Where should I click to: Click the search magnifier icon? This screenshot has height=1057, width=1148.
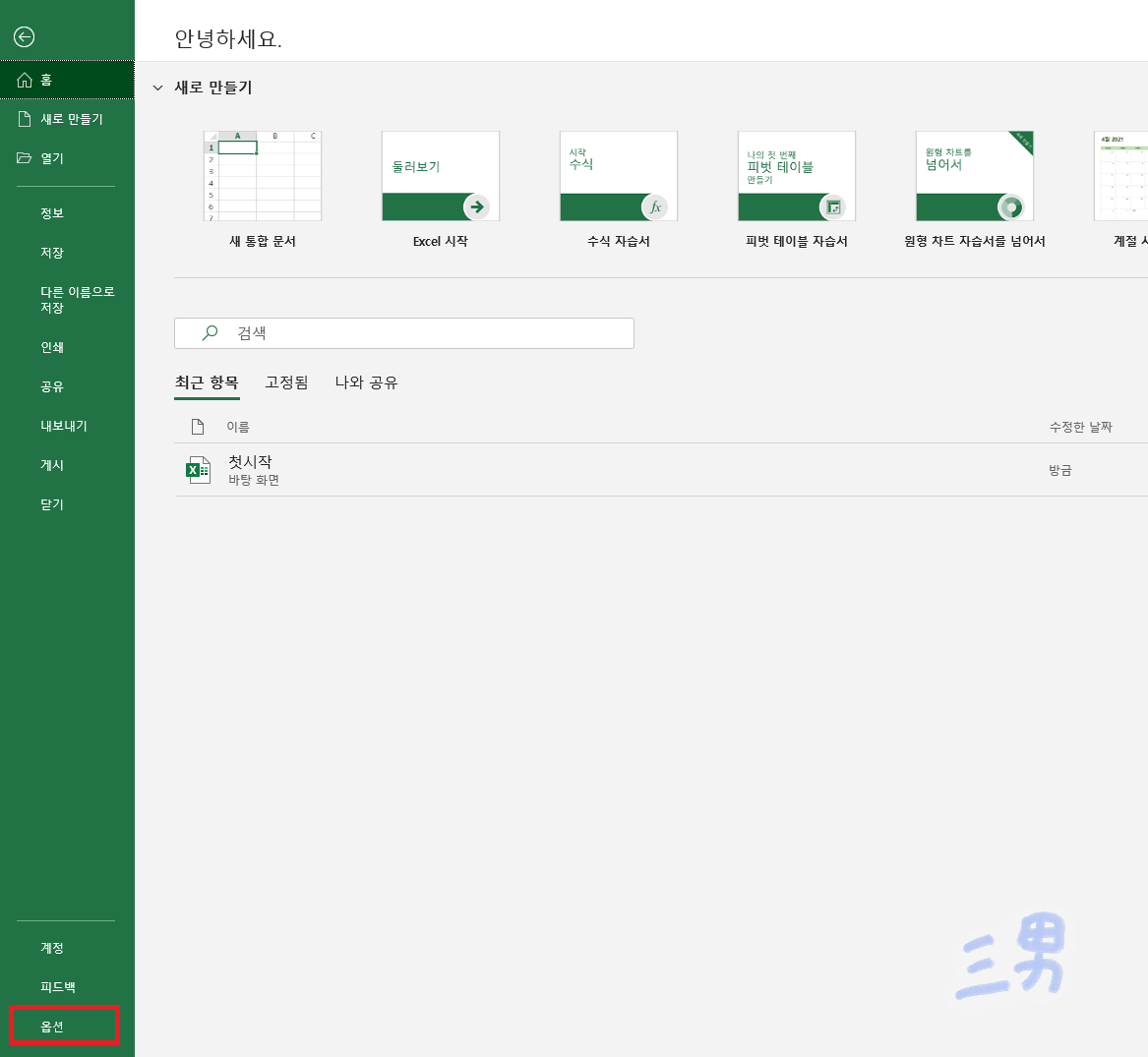click(208, 332)
